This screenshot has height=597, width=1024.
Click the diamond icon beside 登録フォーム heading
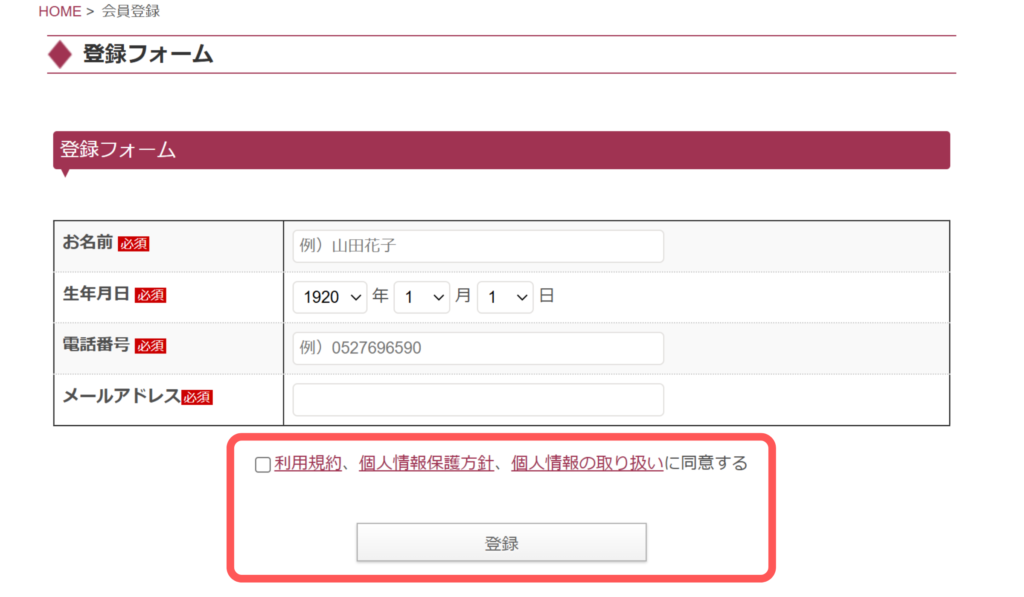[x=62, y=54]
